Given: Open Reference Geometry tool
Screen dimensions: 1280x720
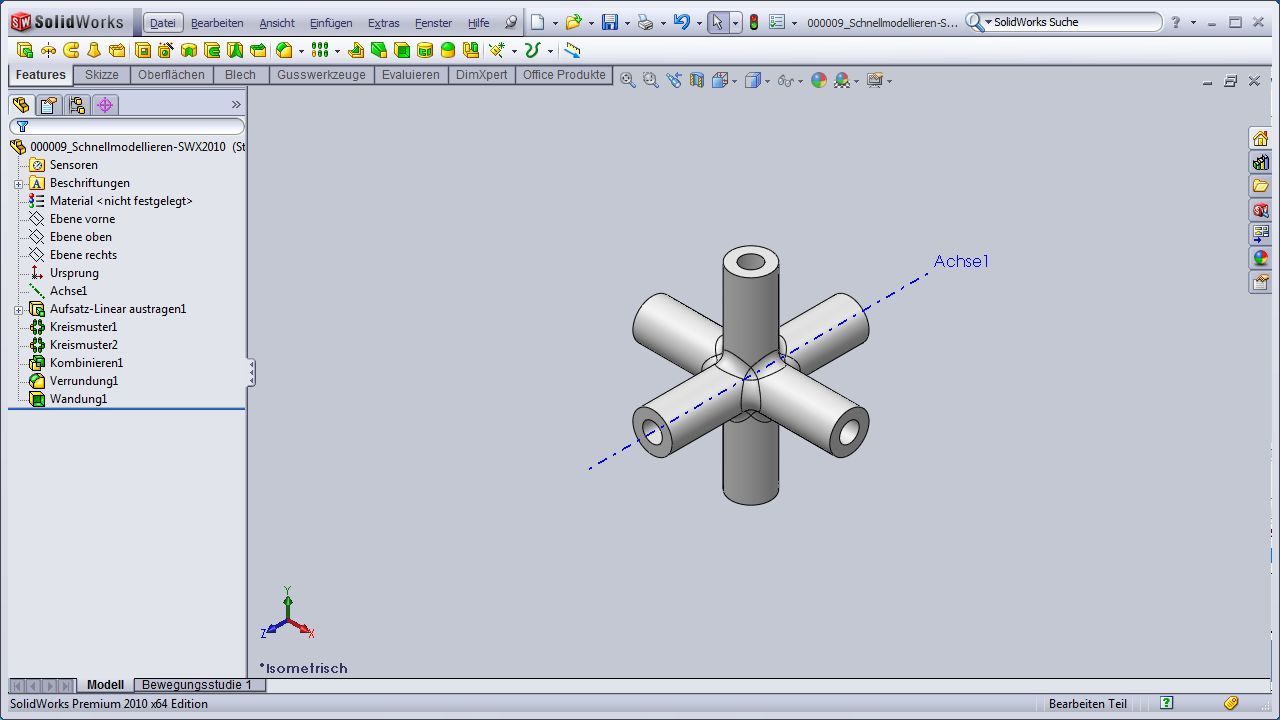Looking at the screenshot, I should pos(496,50).
